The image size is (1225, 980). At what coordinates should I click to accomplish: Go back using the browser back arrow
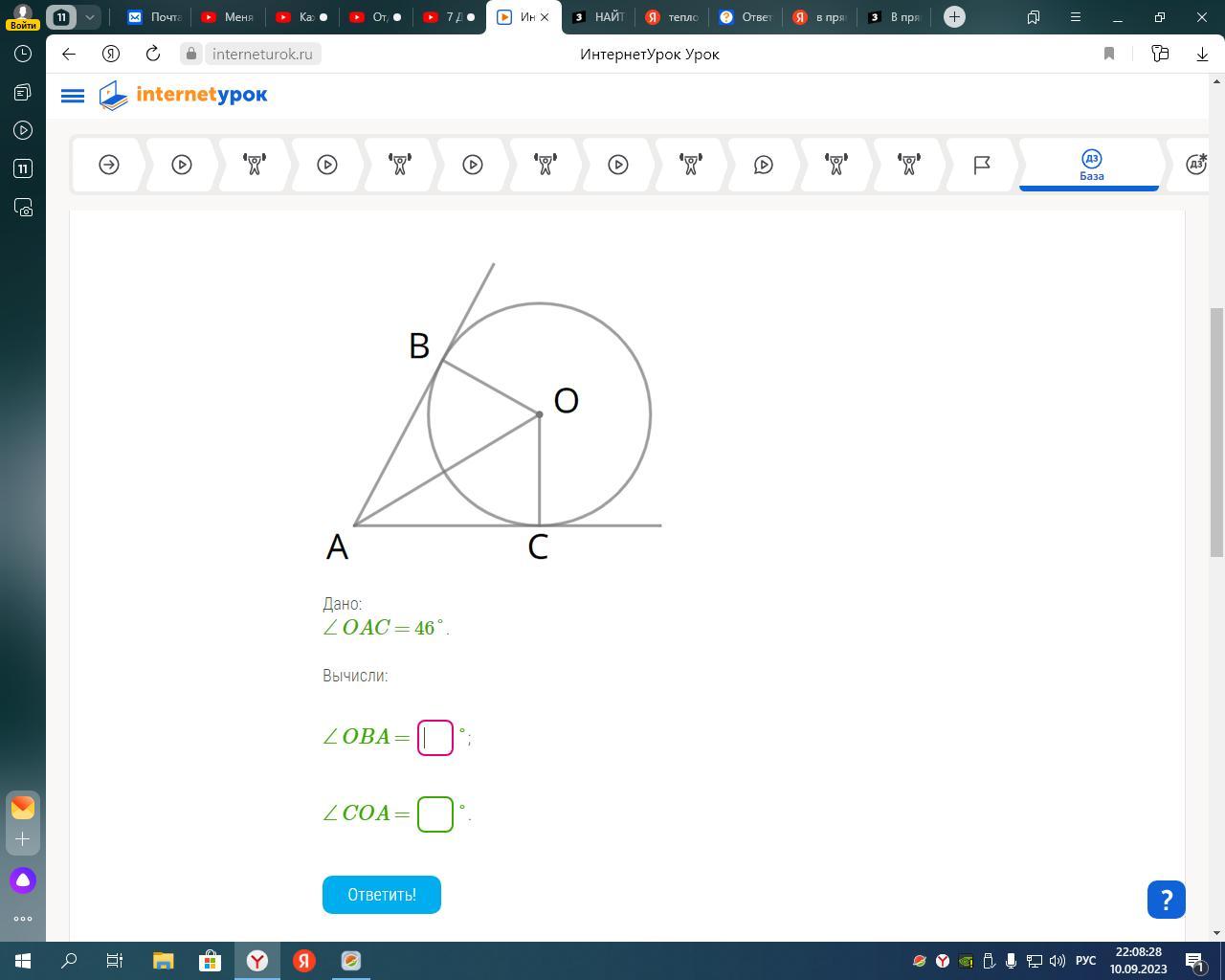click(x=69, y=54)
